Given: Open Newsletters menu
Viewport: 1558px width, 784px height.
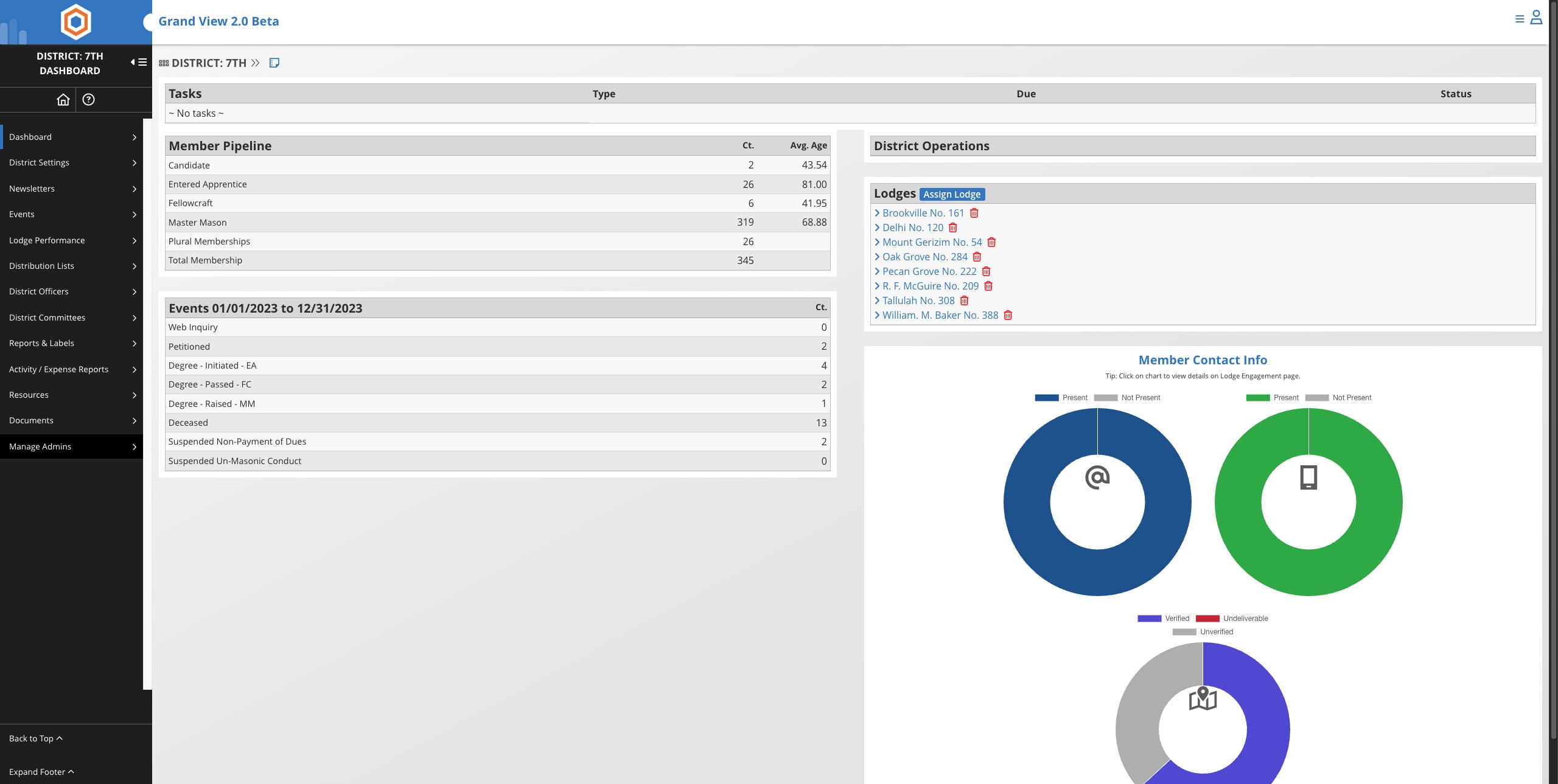Looking at the screenshot, I should (71, 189).
